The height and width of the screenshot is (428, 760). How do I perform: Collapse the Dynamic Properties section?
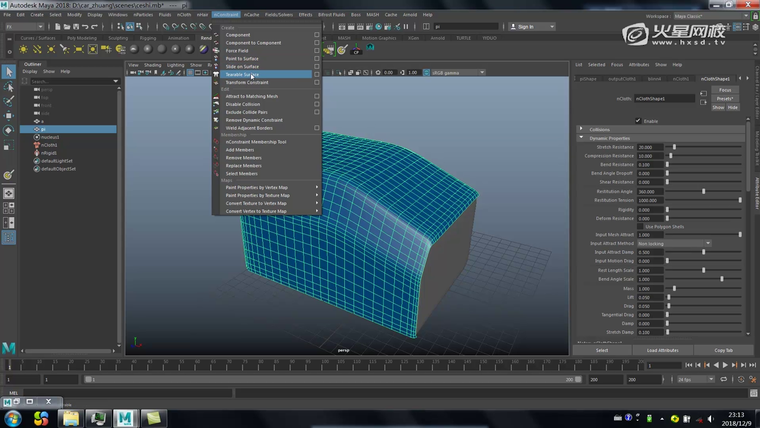coord(609,138)
